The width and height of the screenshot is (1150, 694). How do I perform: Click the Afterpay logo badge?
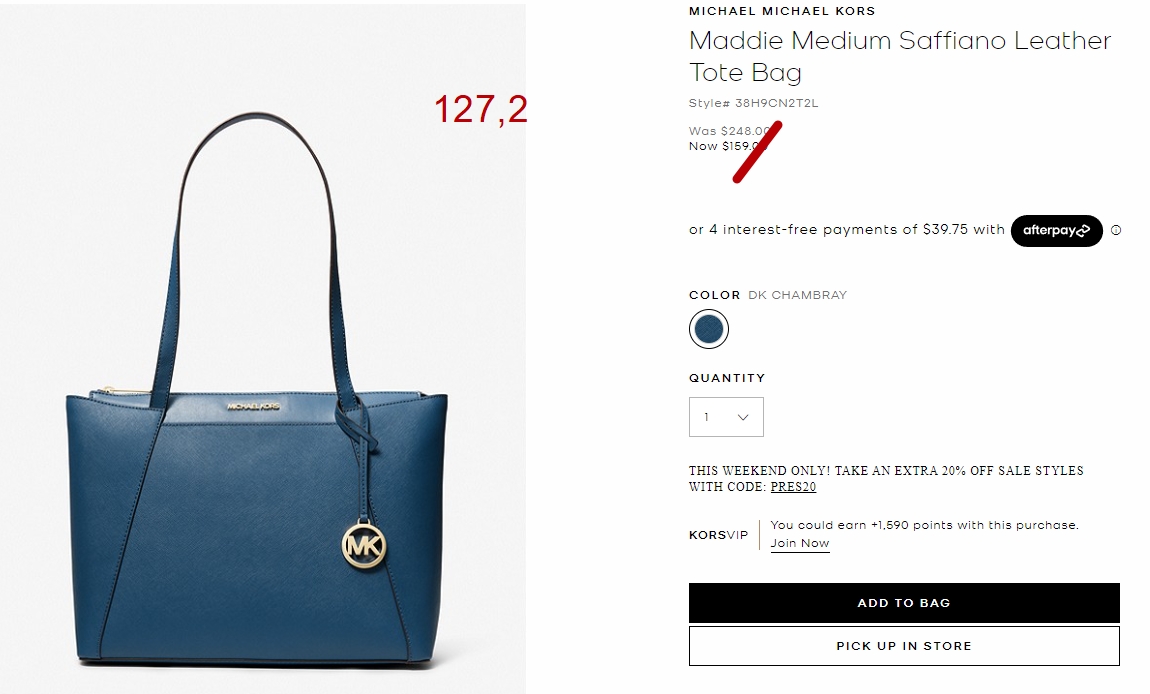(1056, 230)
